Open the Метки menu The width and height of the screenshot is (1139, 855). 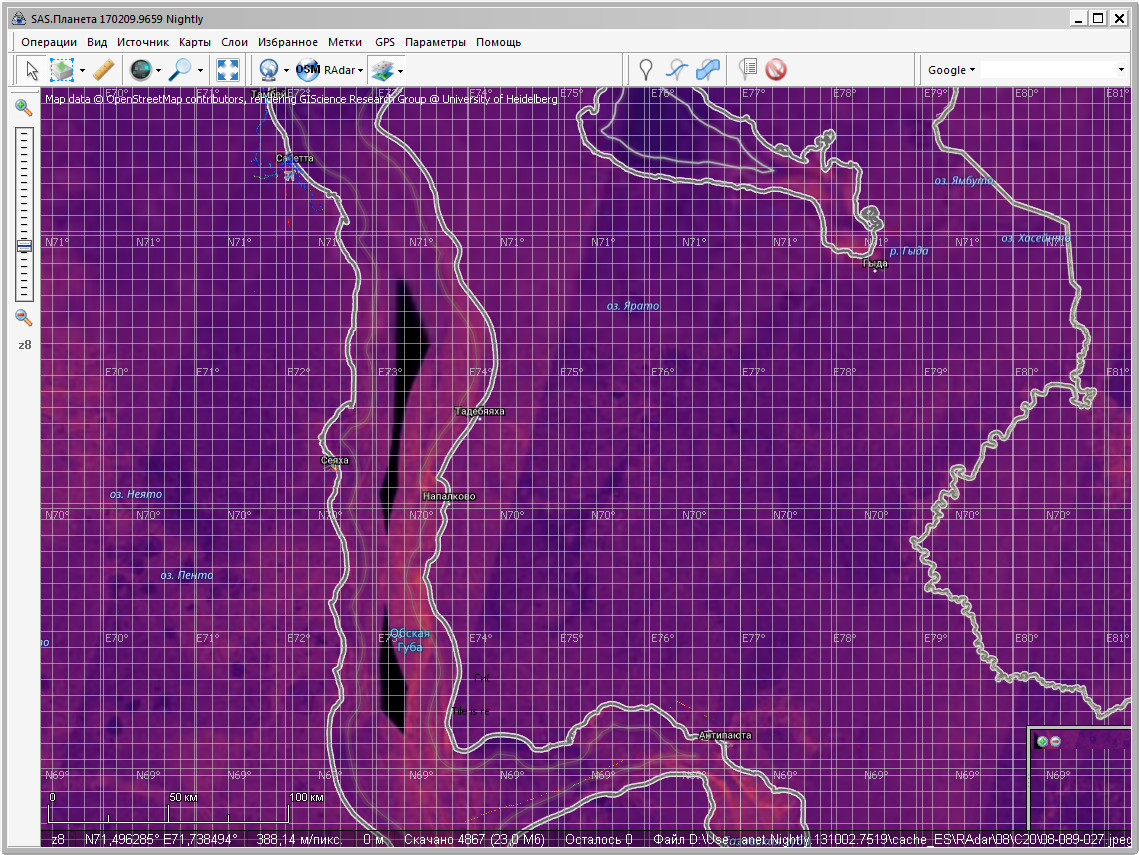(345, 42)
